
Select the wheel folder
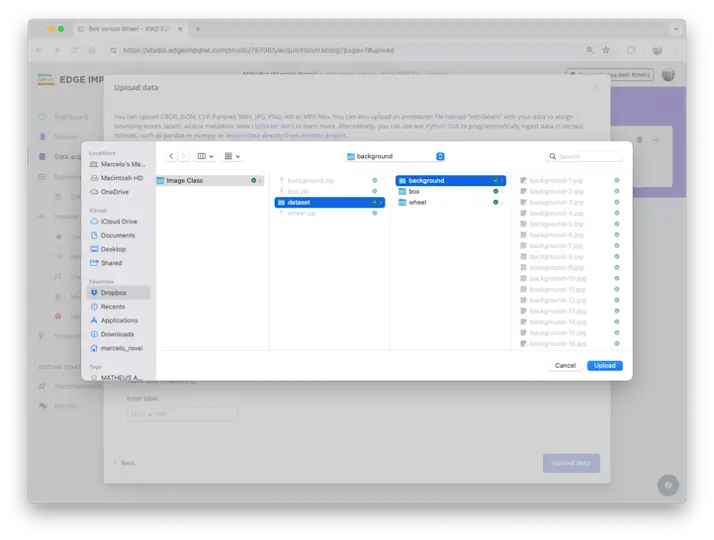click(x=418, y=202)
